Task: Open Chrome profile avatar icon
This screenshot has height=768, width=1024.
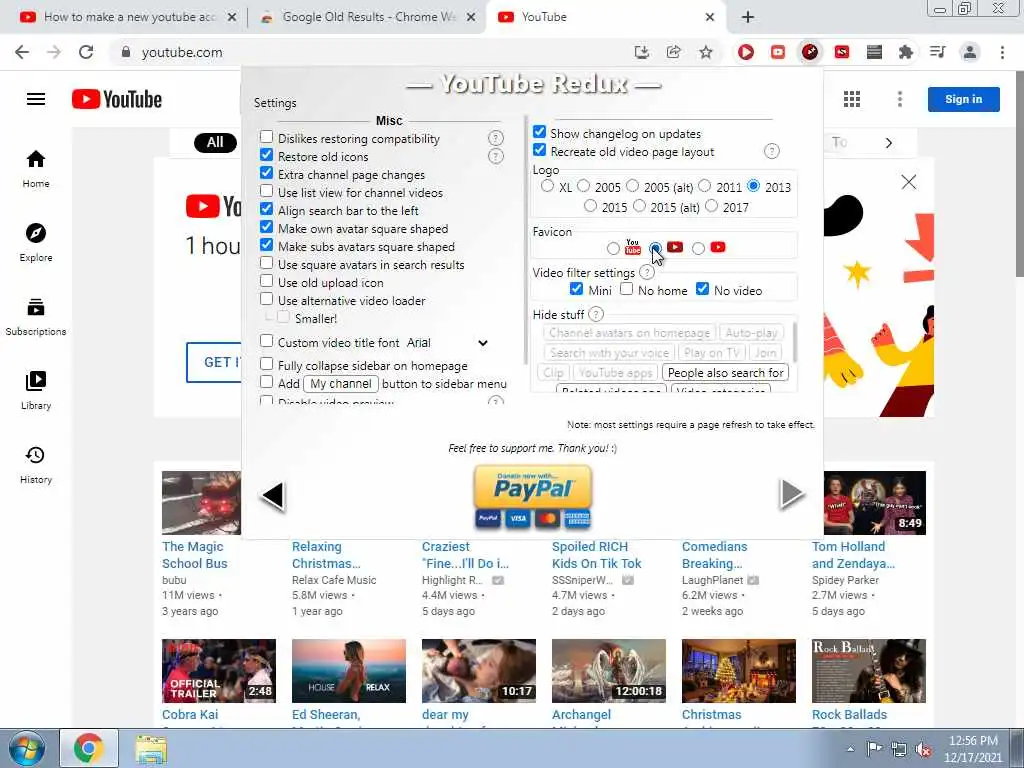Action: (970, 52)
